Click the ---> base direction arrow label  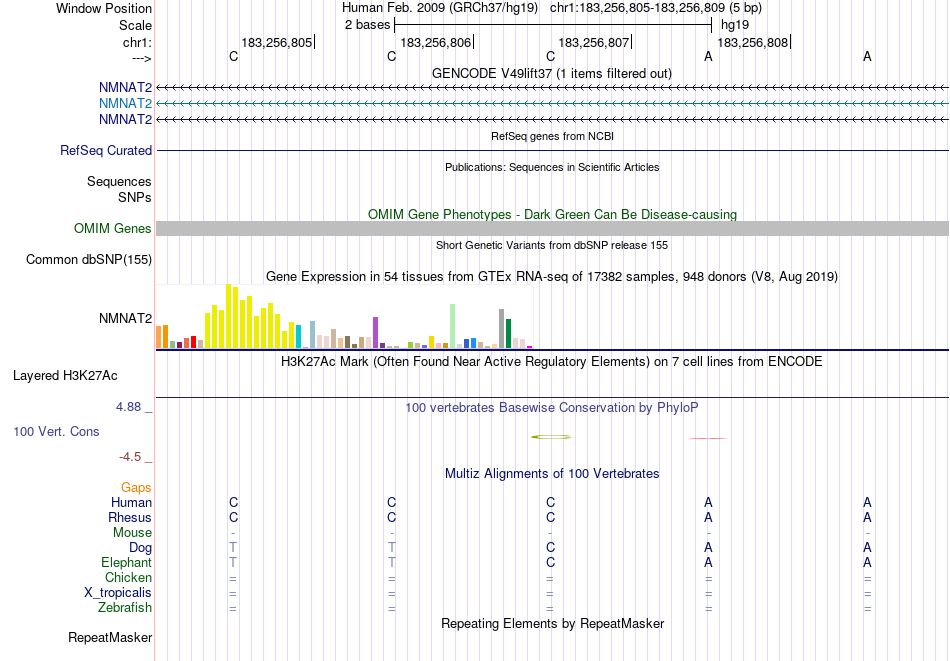tap(142, 58)
